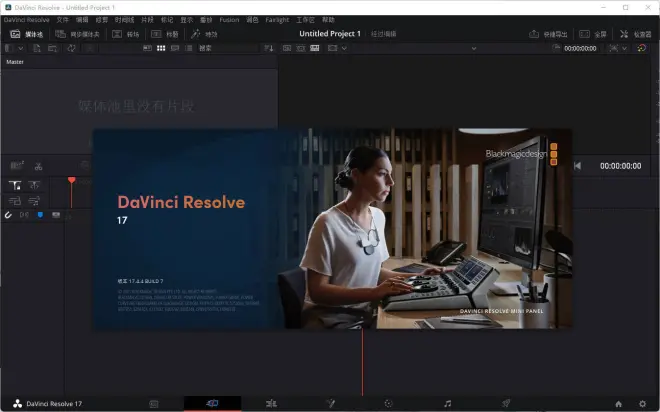Click the red timeline playhead marker
Image resolution: width=660 pixels, height=412 pixels.
click(72, 180)
